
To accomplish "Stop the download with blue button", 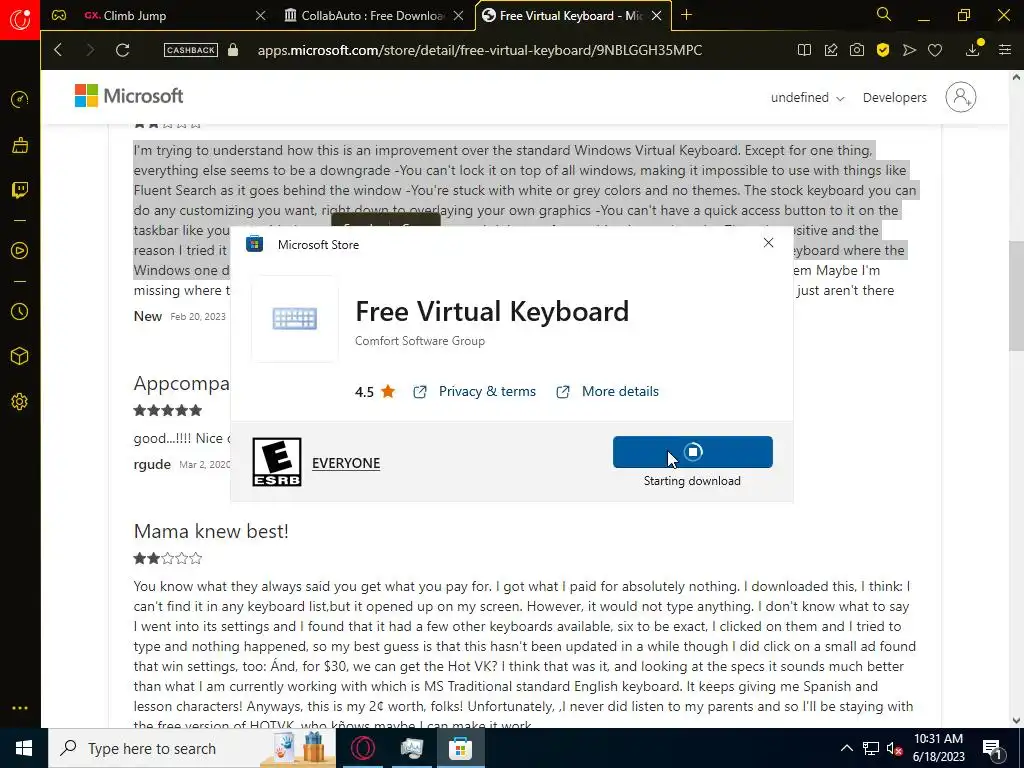I will click(x=692, y=452).
